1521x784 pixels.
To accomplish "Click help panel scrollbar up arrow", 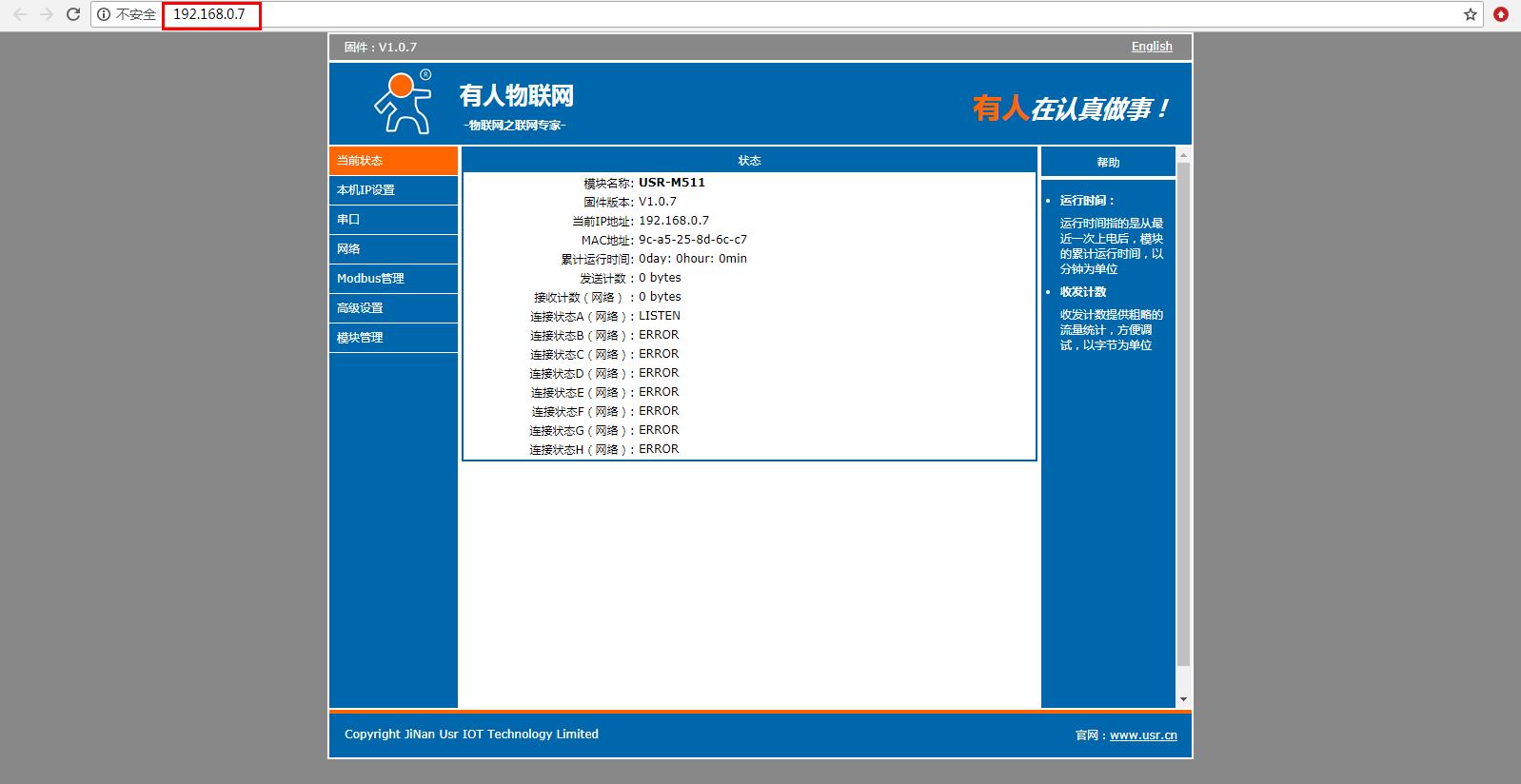I will tap(1183, 155).
